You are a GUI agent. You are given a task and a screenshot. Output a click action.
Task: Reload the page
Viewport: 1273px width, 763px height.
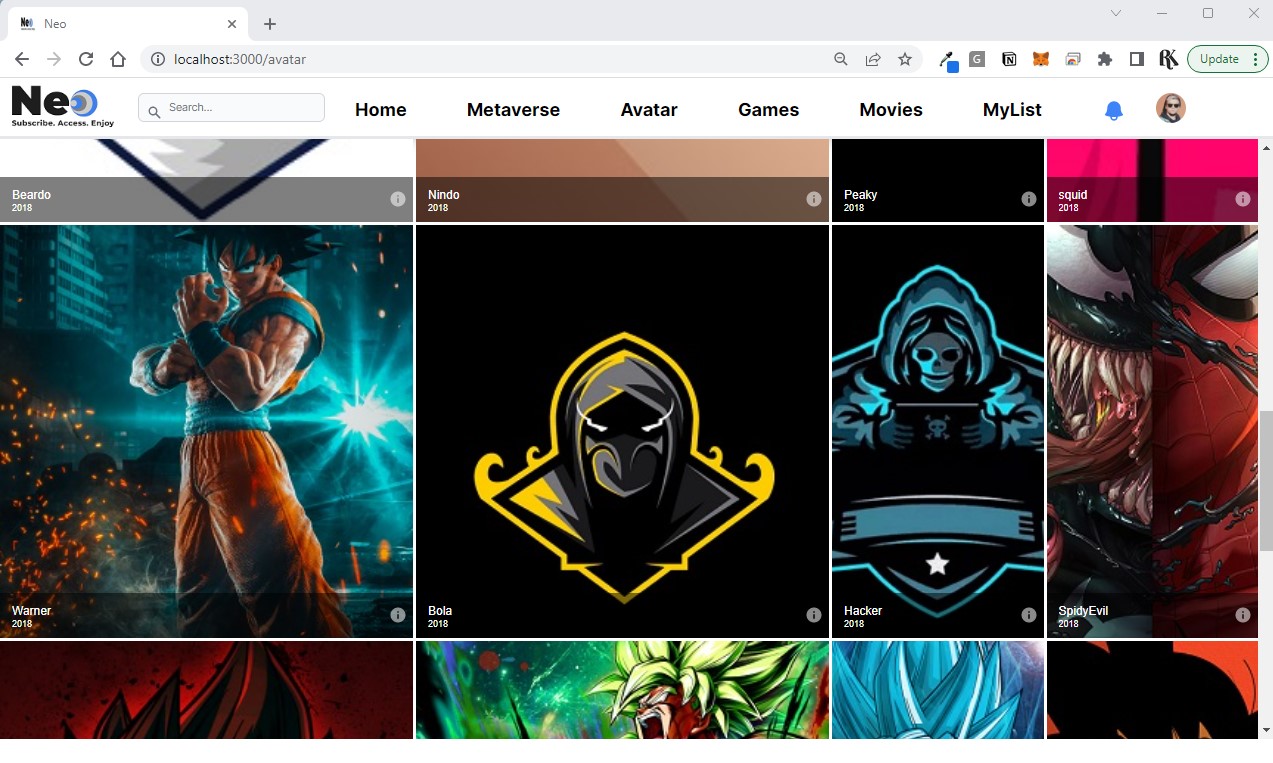coord(86,59)
